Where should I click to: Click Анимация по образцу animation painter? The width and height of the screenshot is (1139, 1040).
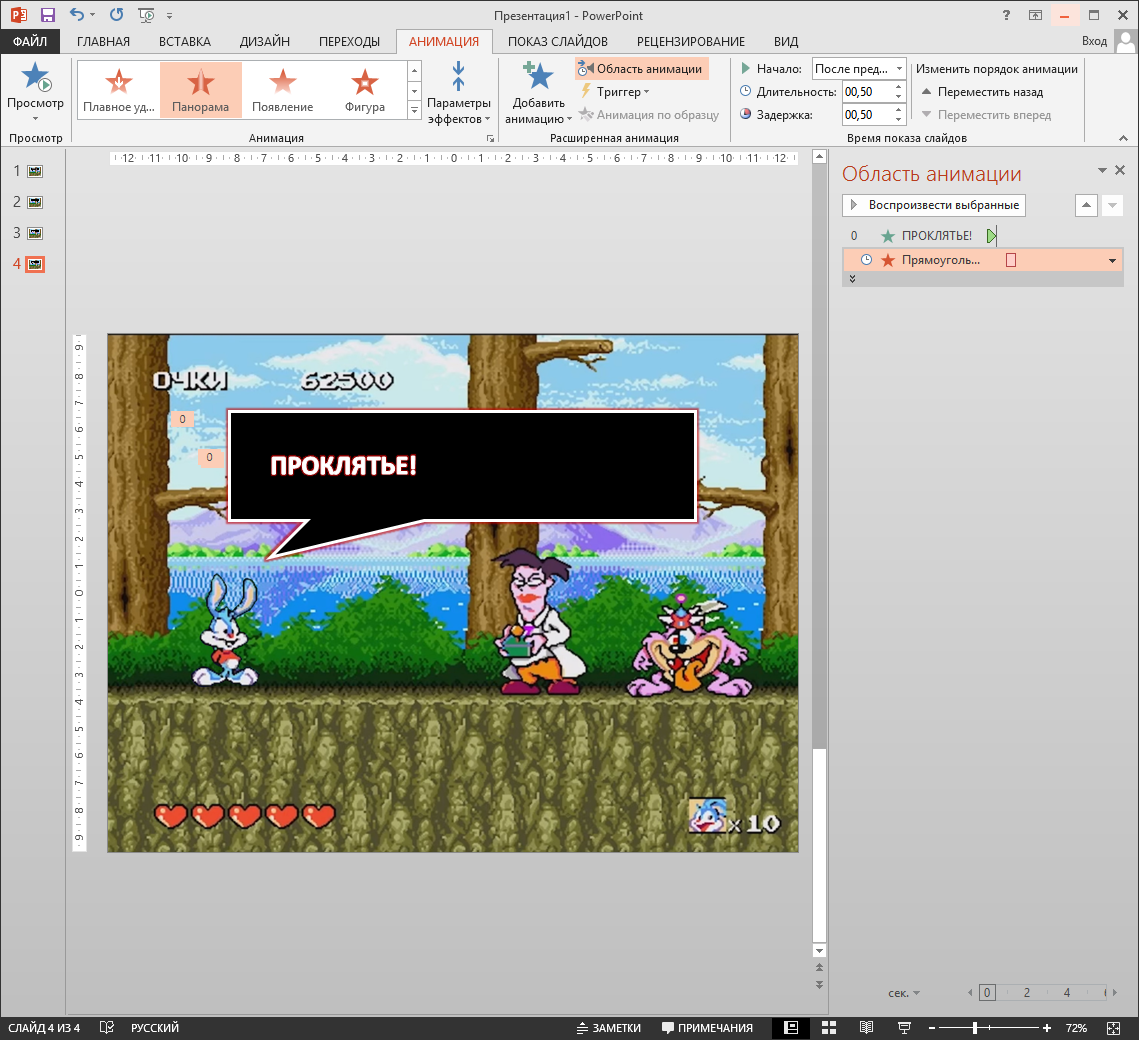point(649,115)
